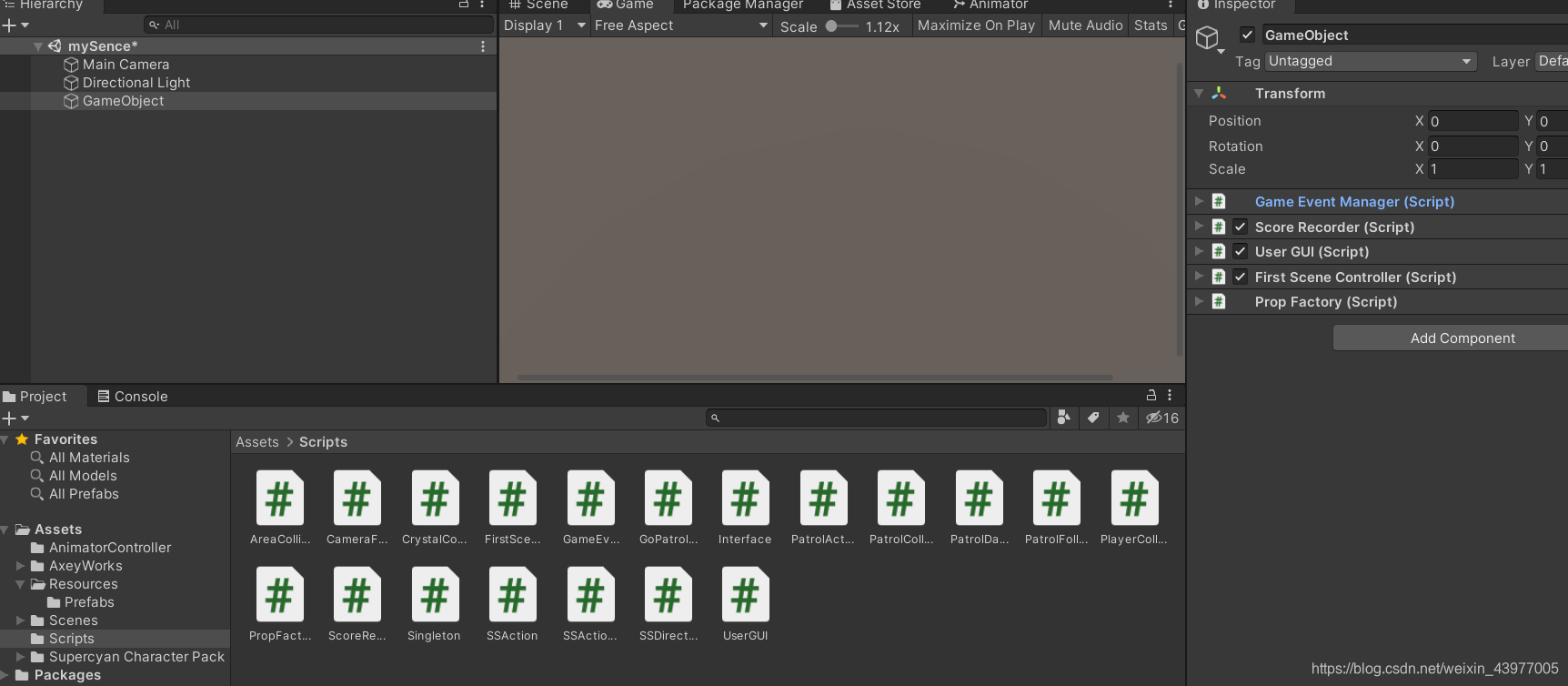This screenshot has width=1568, height=686.
Task: Switch to the Package Manager tab
Action: point(742,5)
